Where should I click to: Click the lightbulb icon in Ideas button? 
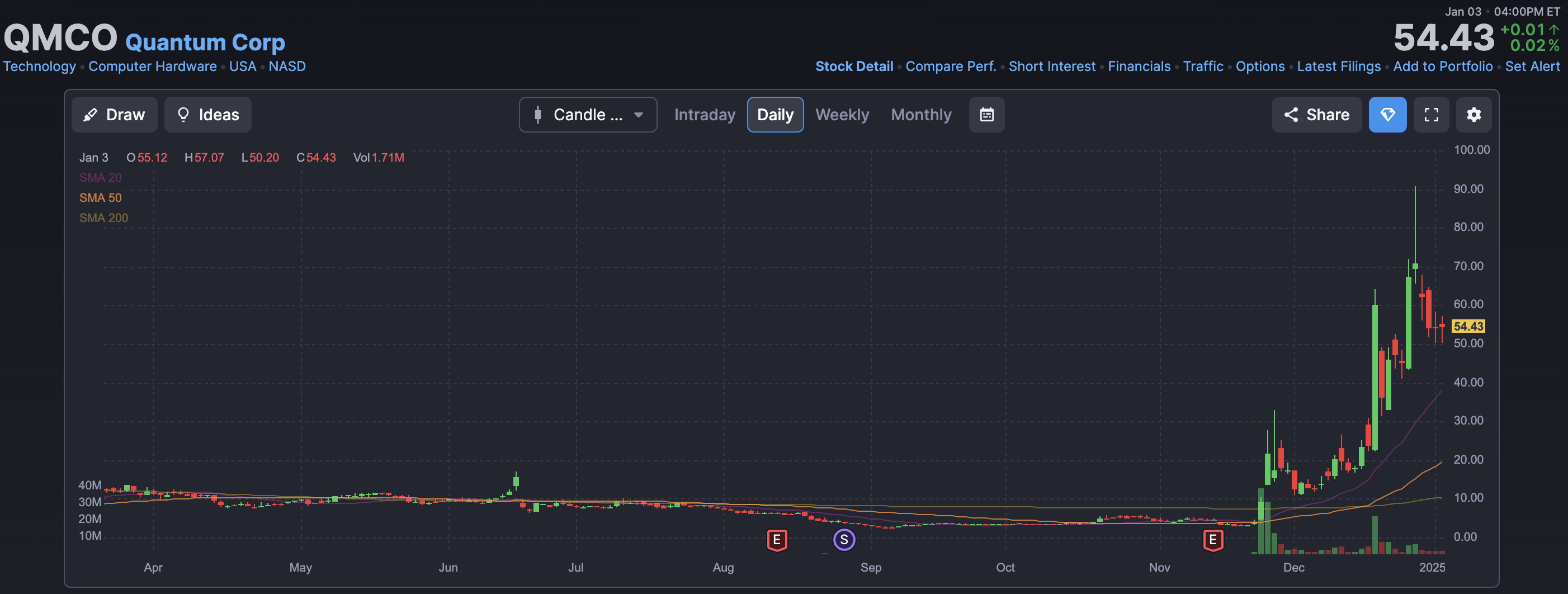pyautogui.click(x=183, y=115)
